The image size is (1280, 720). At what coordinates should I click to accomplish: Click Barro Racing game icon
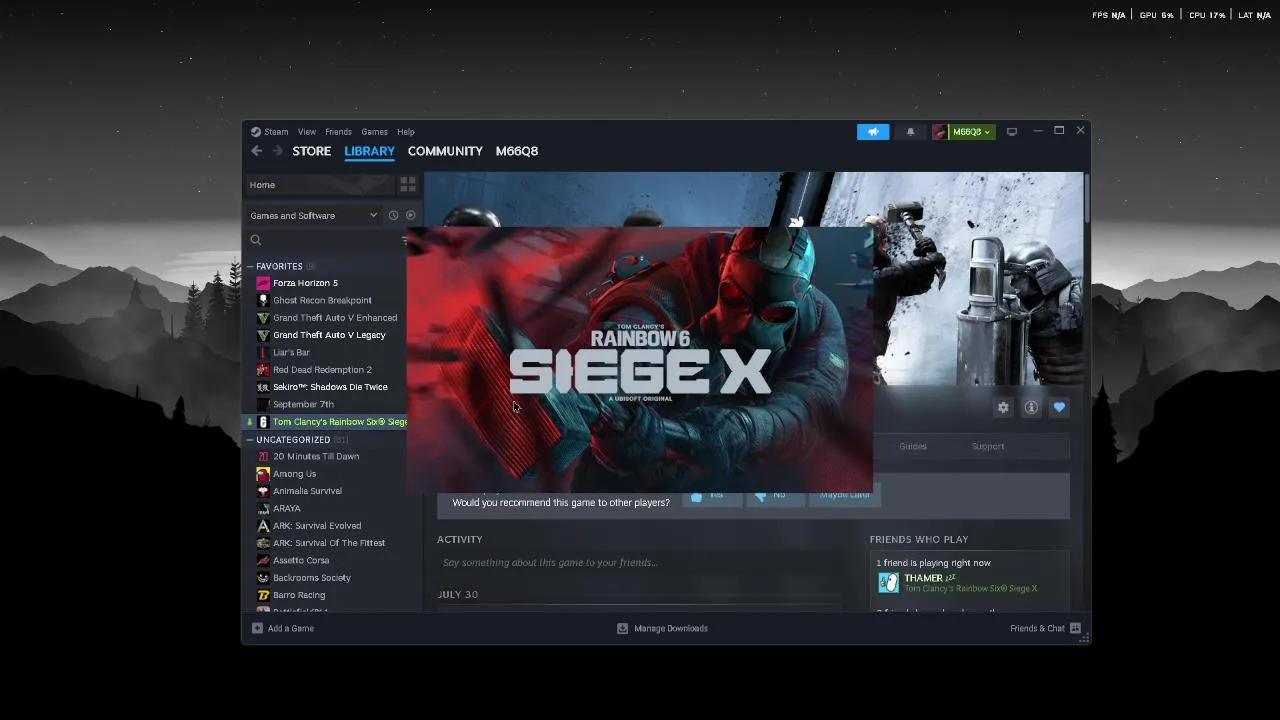pos(263,595)
